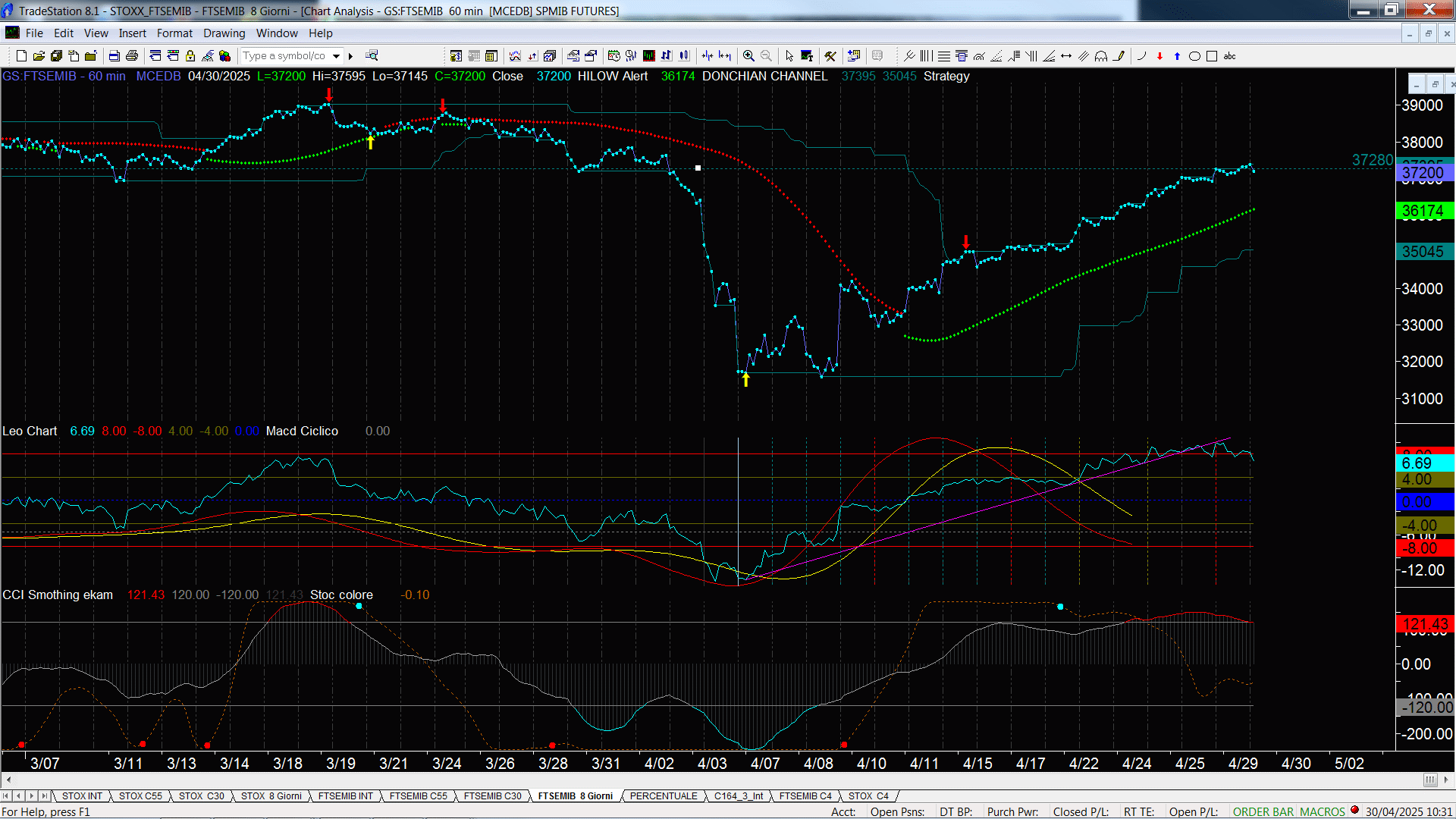The image size is (1456, 819).
Task: Switch to the FTSEMIB C4 tab
Action: pyautogui.click(x=805, y=795)
